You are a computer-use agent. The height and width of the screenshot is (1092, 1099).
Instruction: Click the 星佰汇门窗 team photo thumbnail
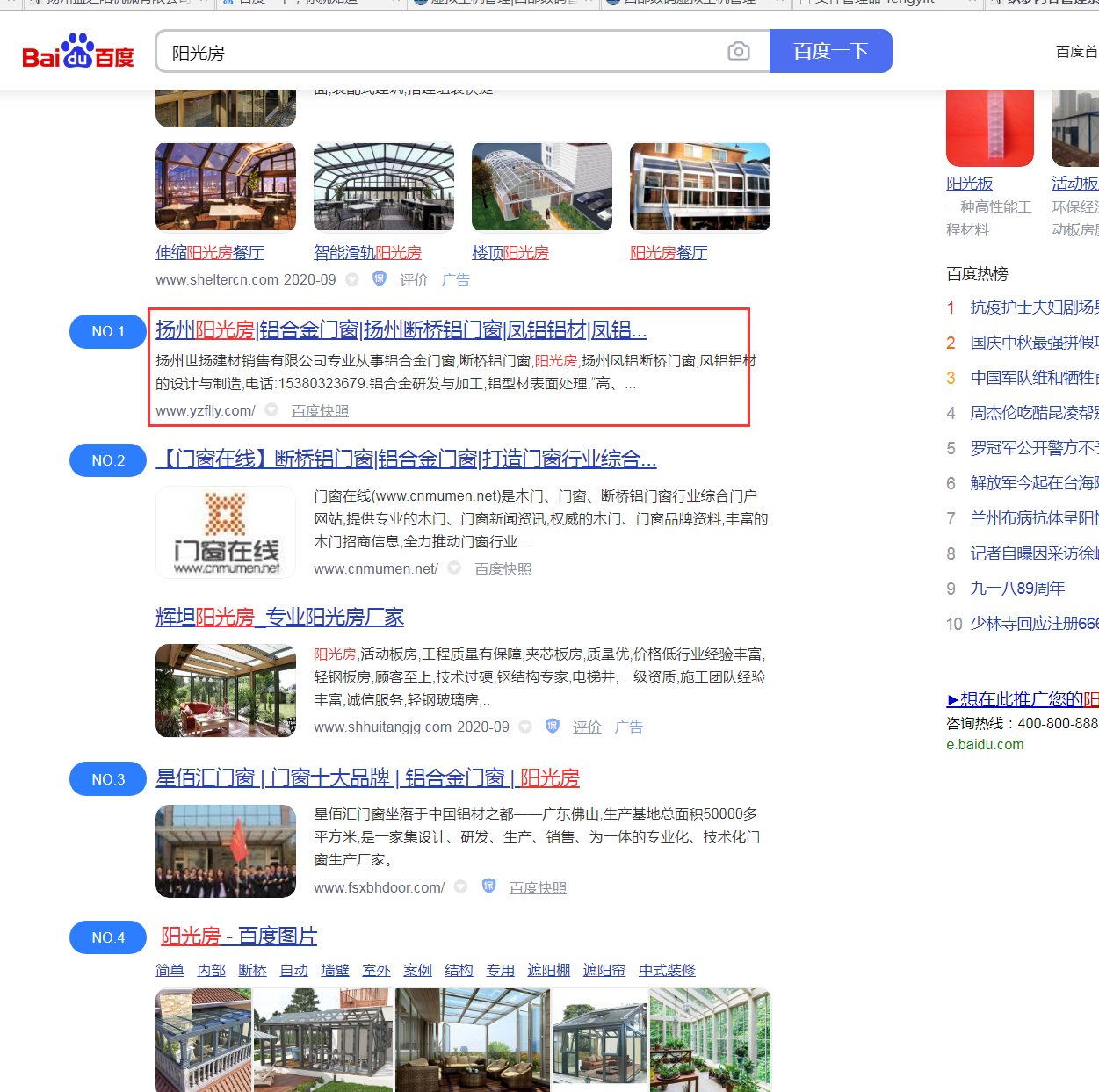(226, 851)
